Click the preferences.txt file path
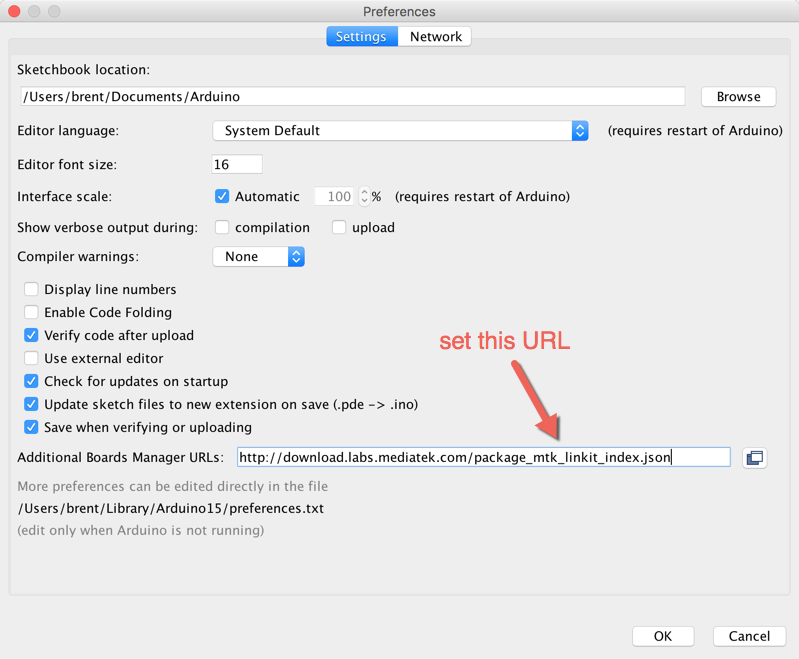 (x=171, y=509)
